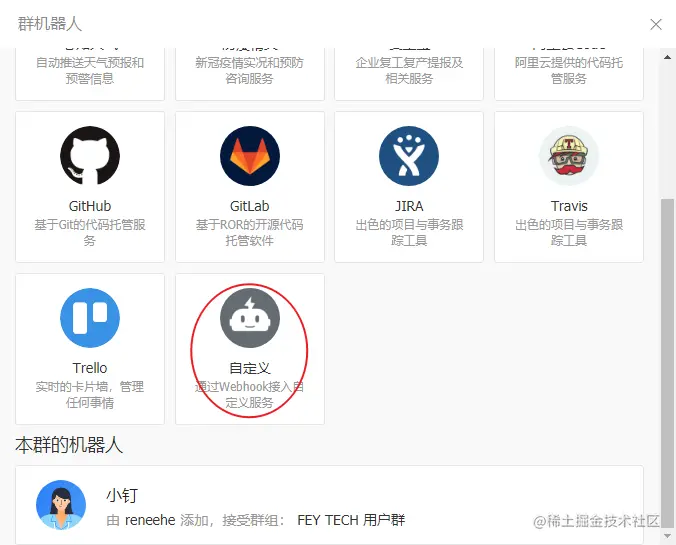Screen dimensions: 676x545
Task: Click the JIRA card title
Action: pyautogui.click(x=409, y=206)
